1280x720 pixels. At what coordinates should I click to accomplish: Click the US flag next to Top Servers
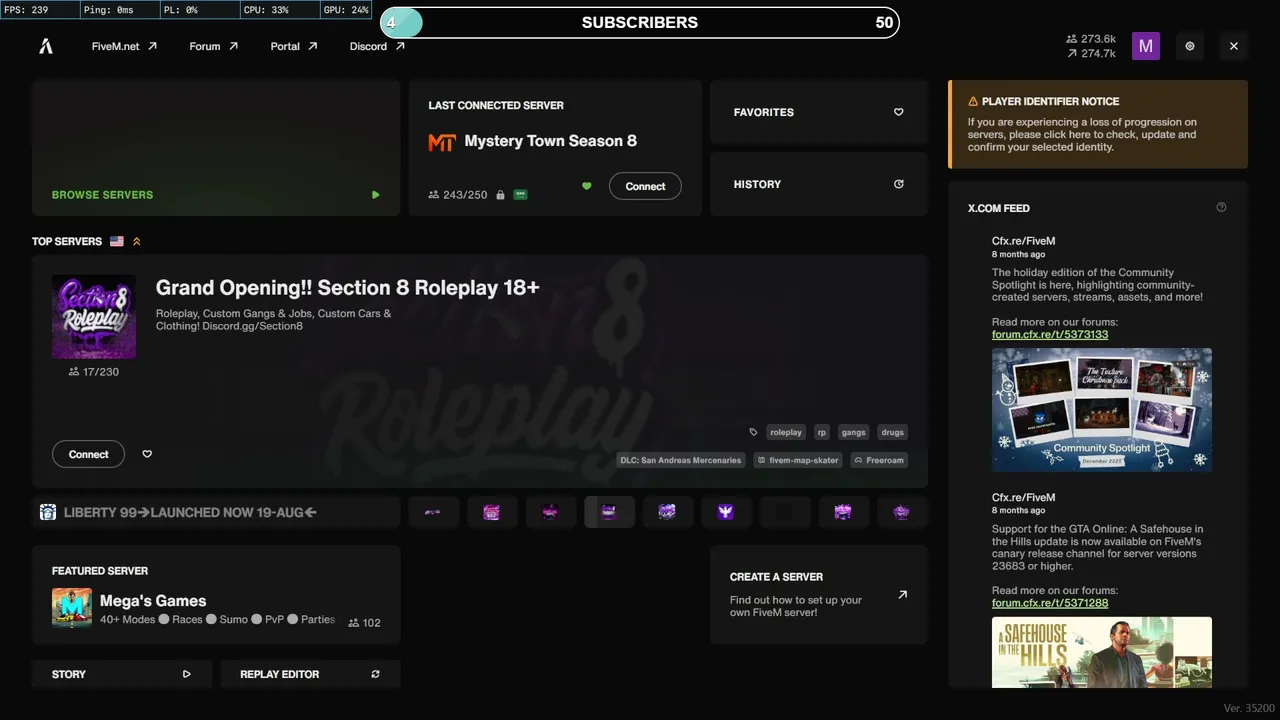(117, 241)
